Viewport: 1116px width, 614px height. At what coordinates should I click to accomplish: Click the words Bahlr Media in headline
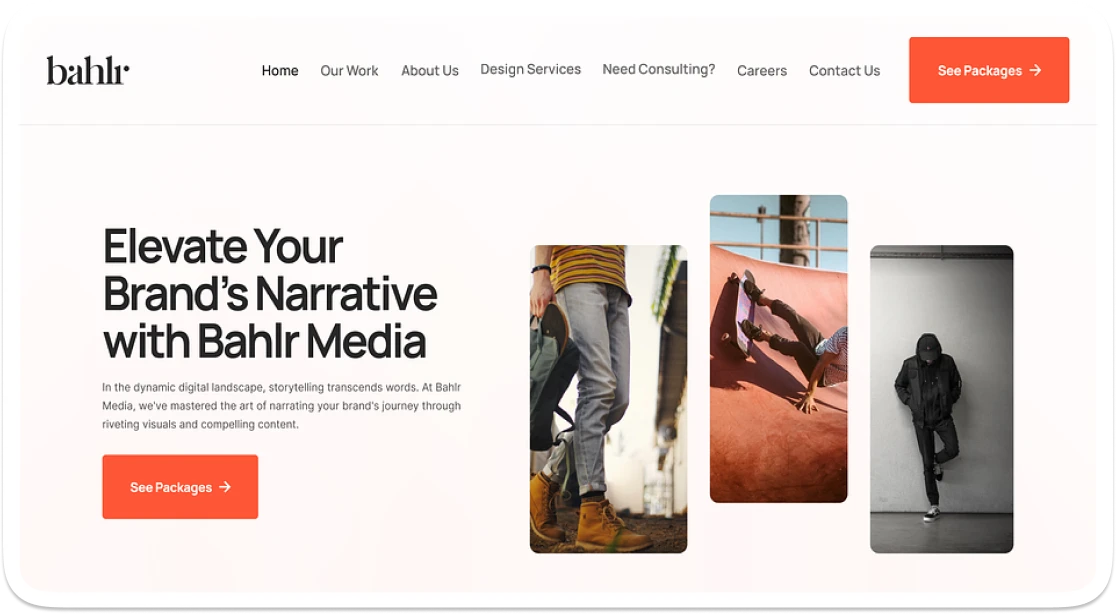(x=312, y=342)
